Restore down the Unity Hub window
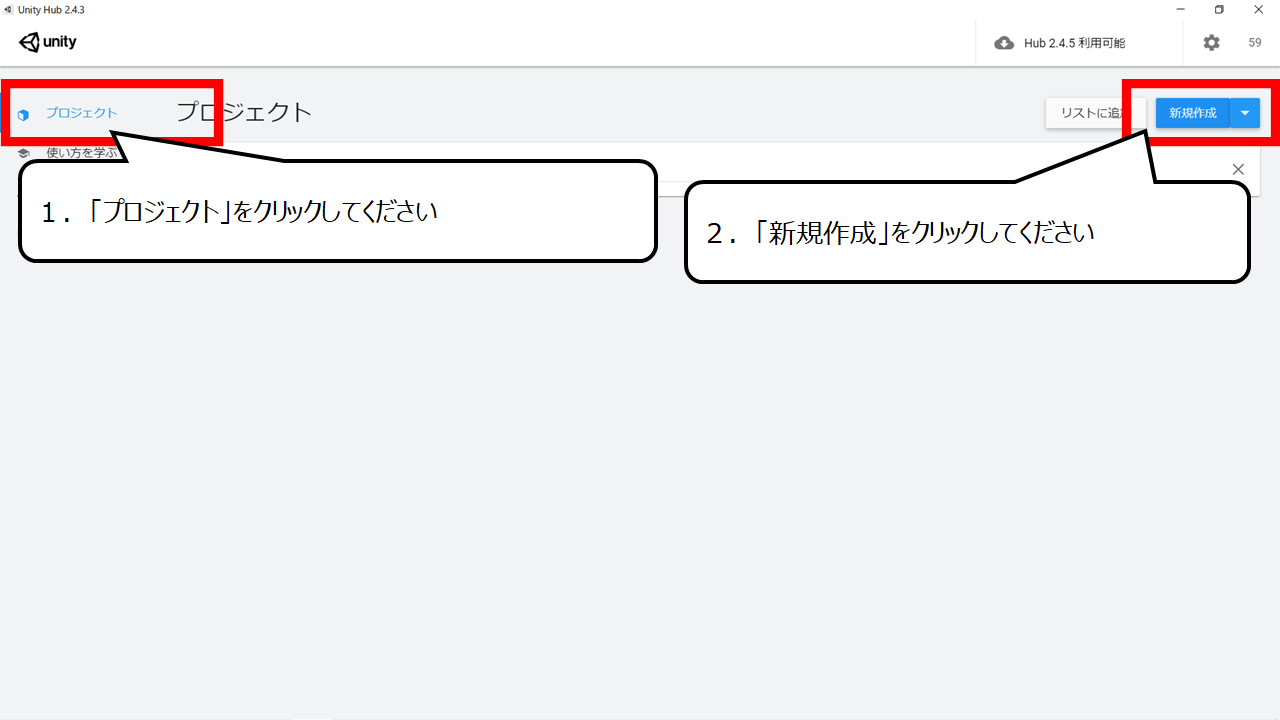 click(1219, 9)
